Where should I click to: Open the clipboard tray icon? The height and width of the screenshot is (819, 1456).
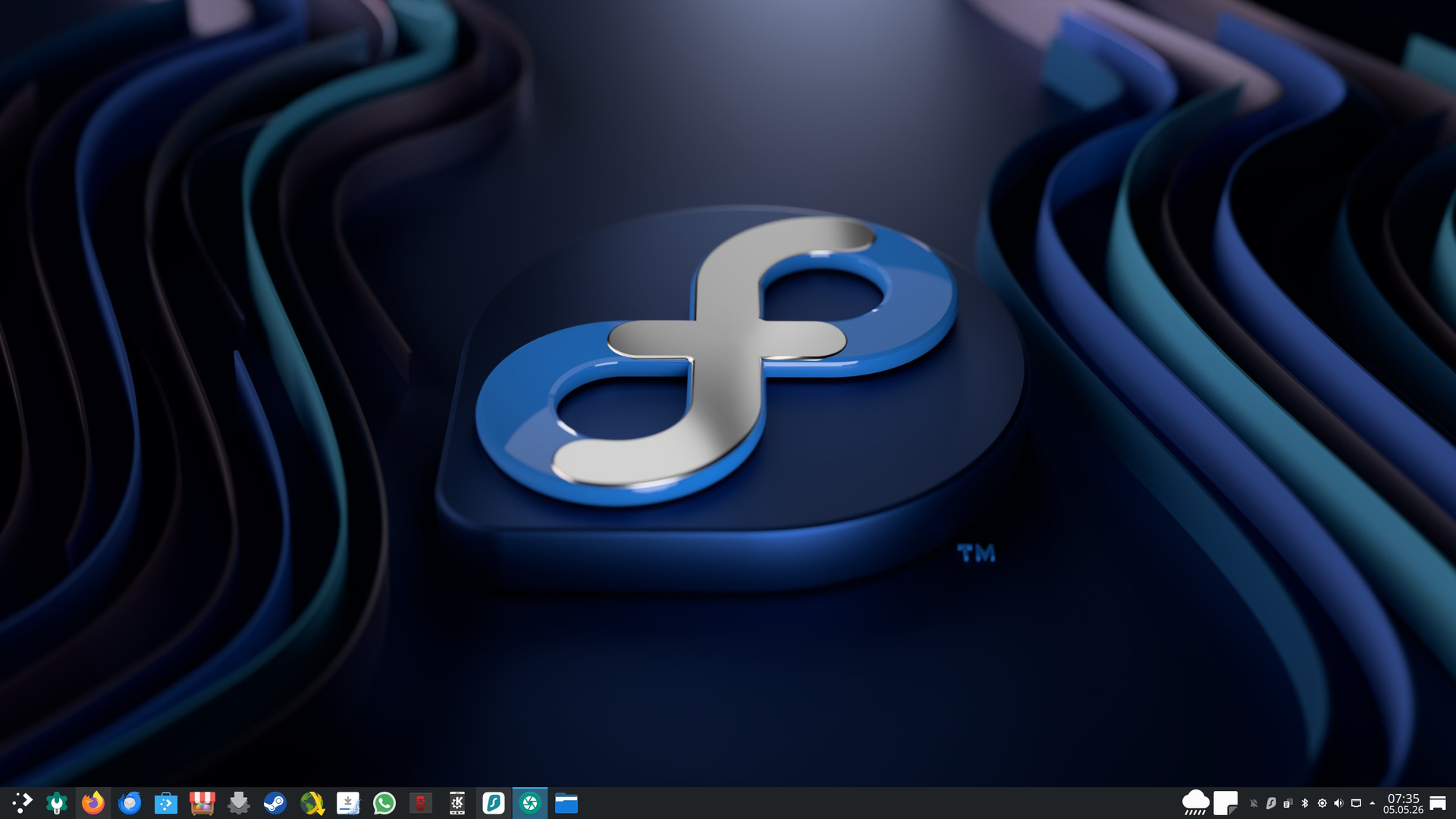click(x=1288, y=803)
